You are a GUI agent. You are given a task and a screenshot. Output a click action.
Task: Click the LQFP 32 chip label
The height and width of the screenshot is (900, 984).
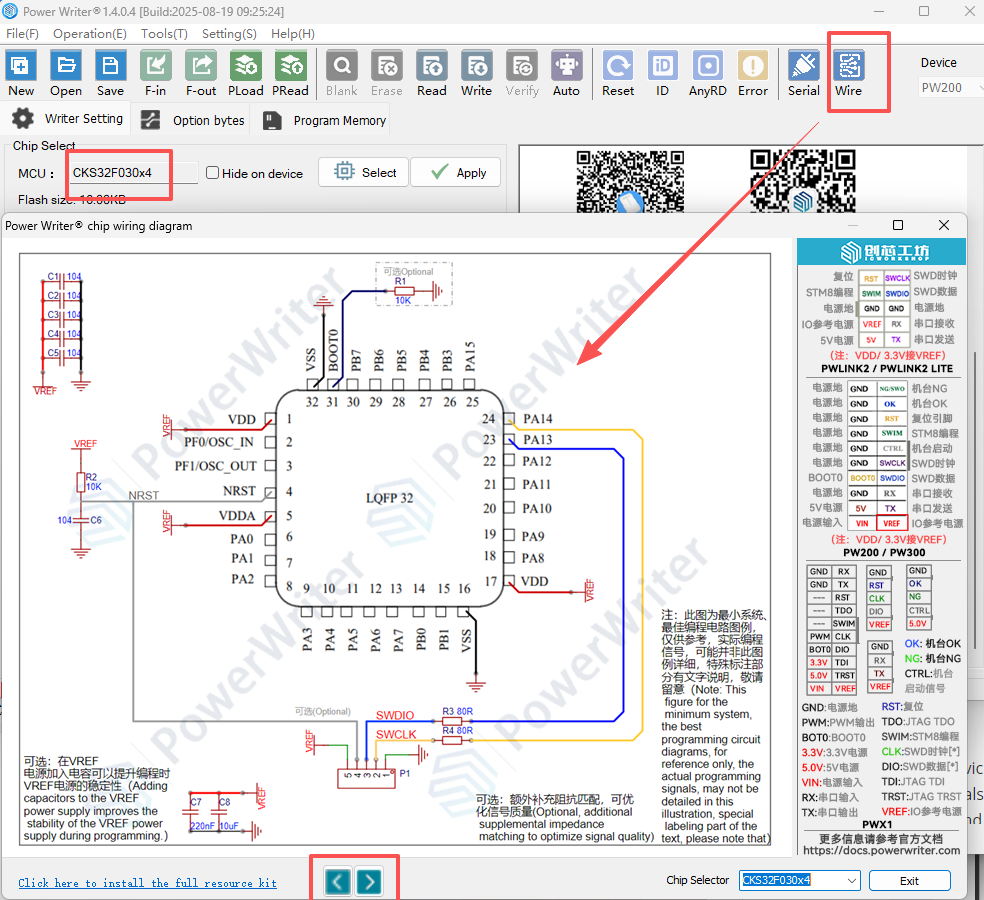tap(390, 498)
